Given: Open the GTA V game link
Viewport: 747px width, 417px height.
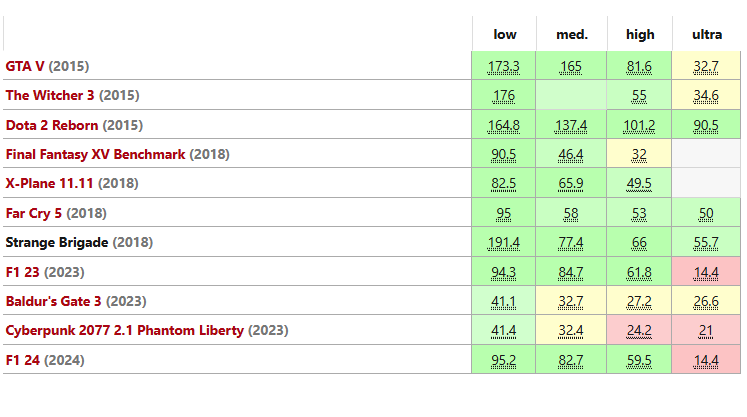Looking at the screenshot, I should point(25,66).
